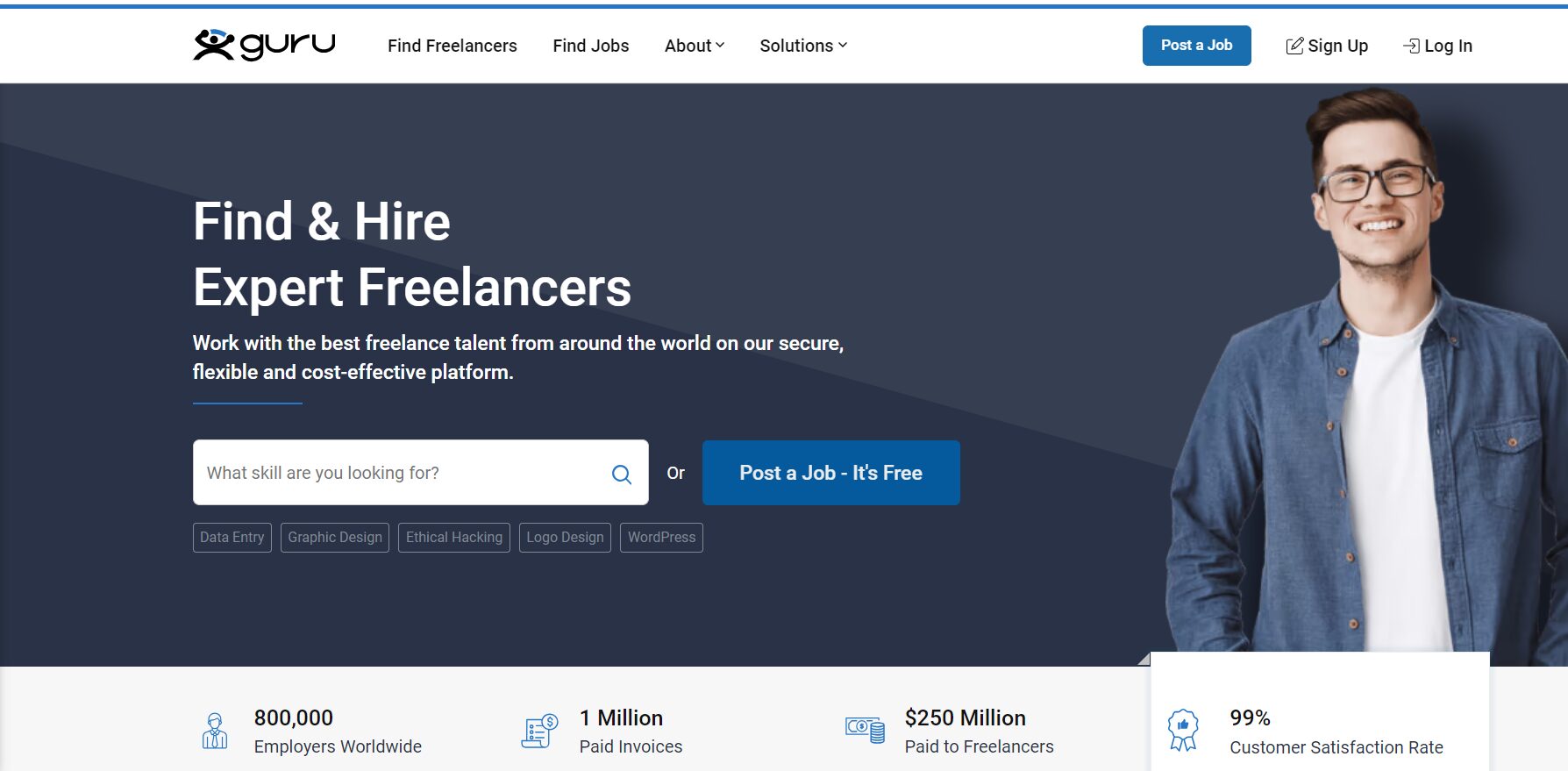The width and height of the screenshot is (1568, 771).
Task: Click the Customer Satisfaction badge icon
Action: 1183,730
